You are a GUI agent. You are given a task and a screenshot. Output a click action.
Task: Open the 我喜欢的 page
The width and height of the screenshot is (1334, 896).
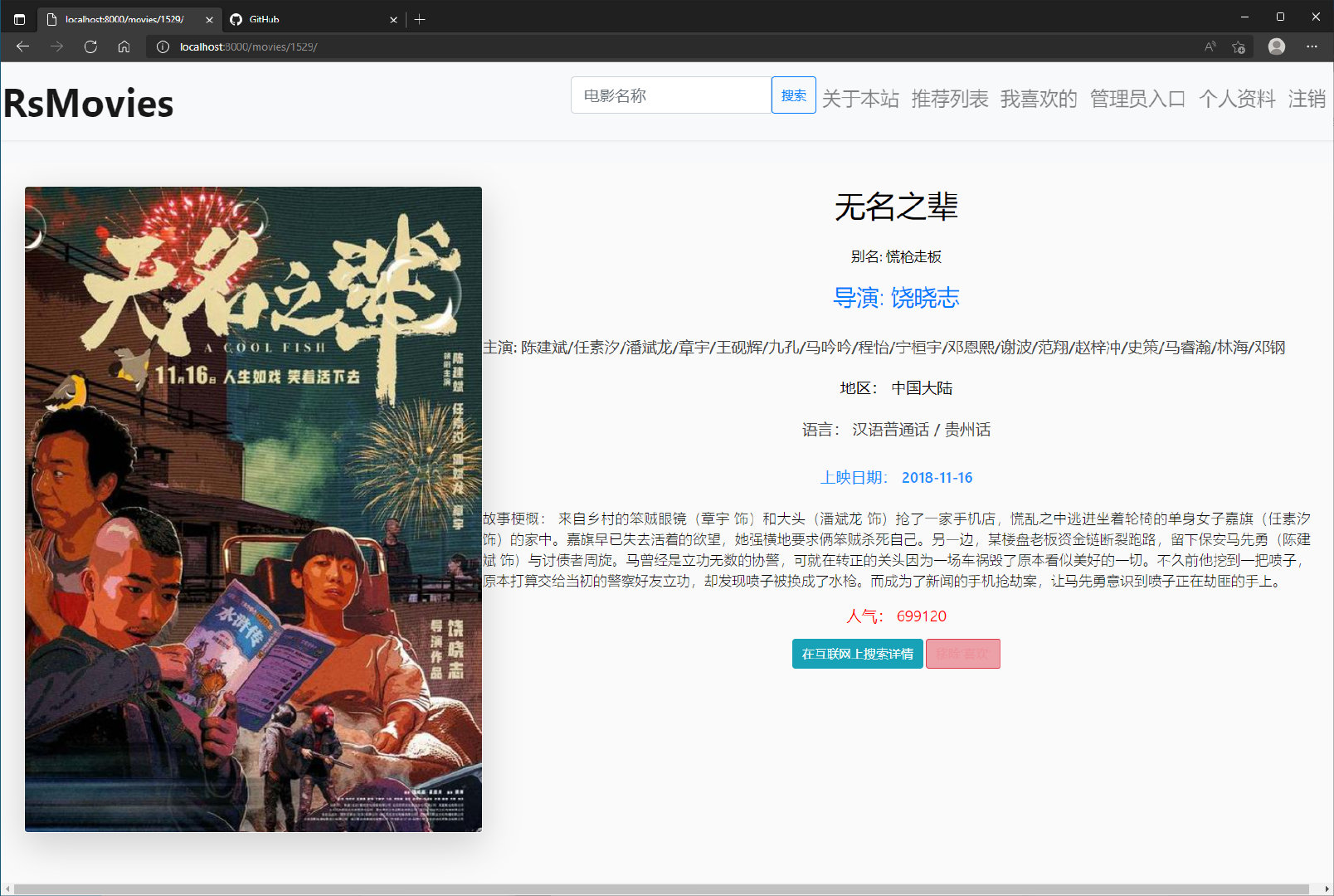(1039, 99)
